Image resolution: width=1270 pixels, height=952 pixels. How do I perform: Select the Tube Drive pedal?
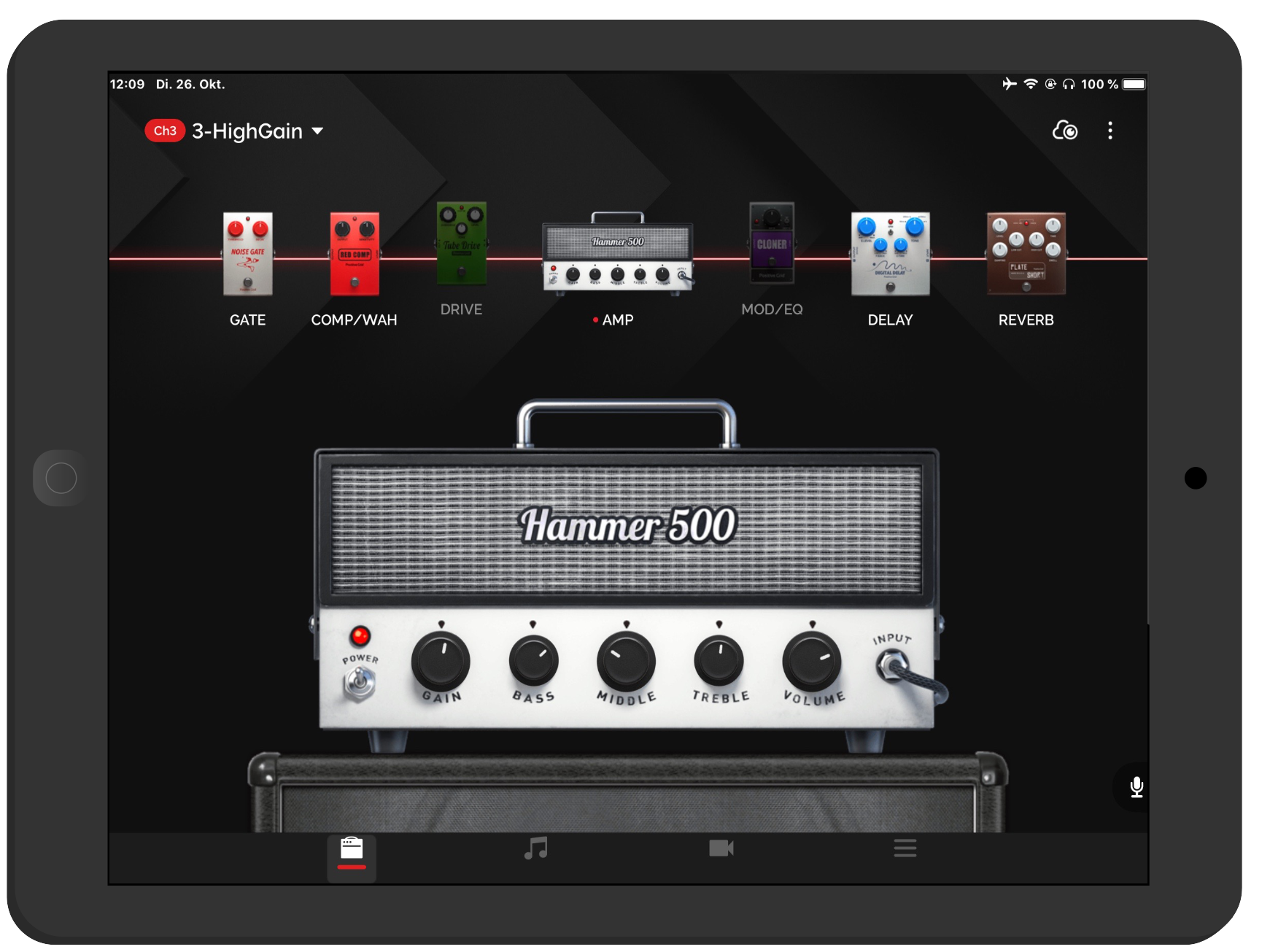461,244
